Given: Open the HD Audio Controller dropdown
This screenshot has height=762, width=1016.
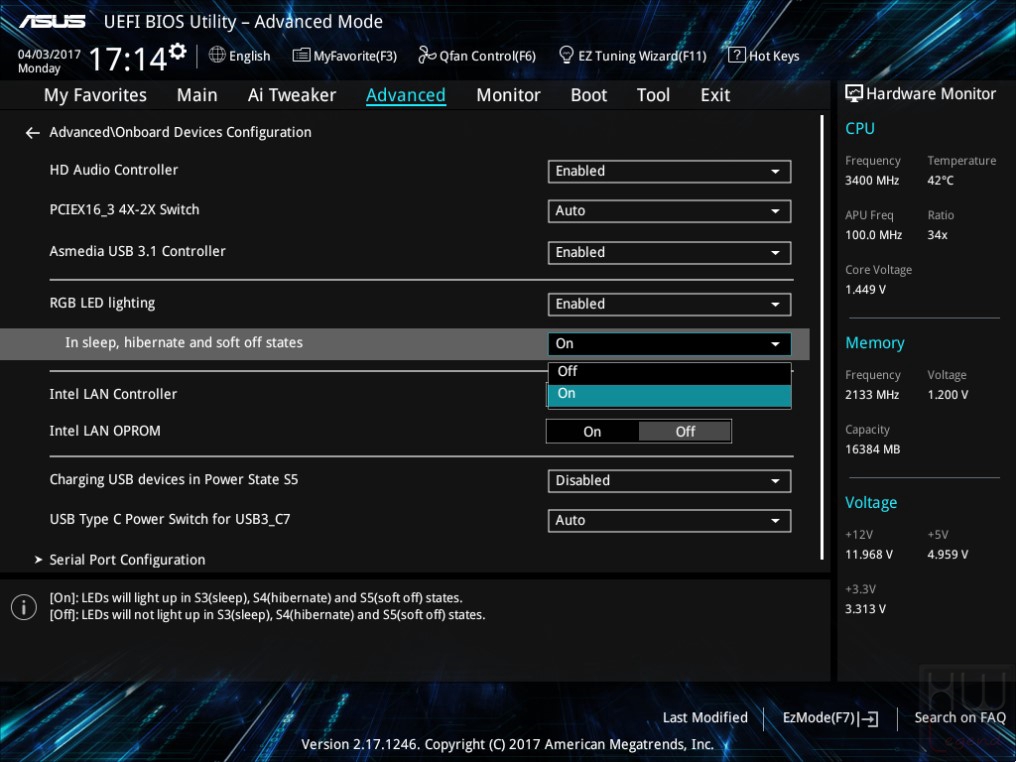Looking at the screenshot, I should coord(669,172).
